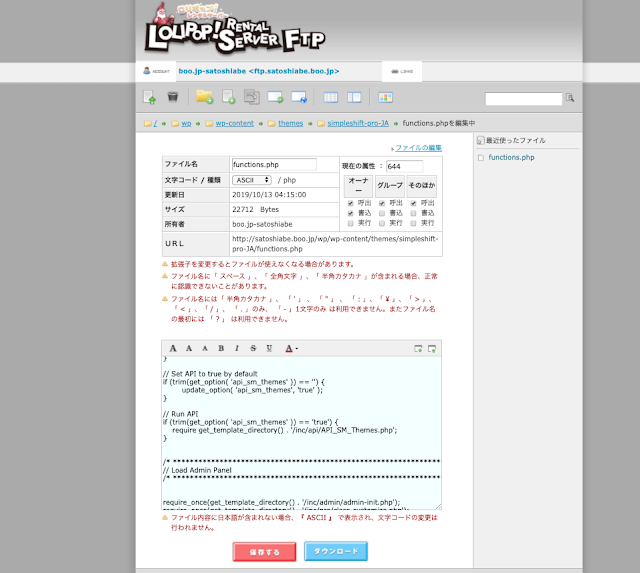Toggle others 呼出 (read) permission checkbox

click(x=412, y=203)
